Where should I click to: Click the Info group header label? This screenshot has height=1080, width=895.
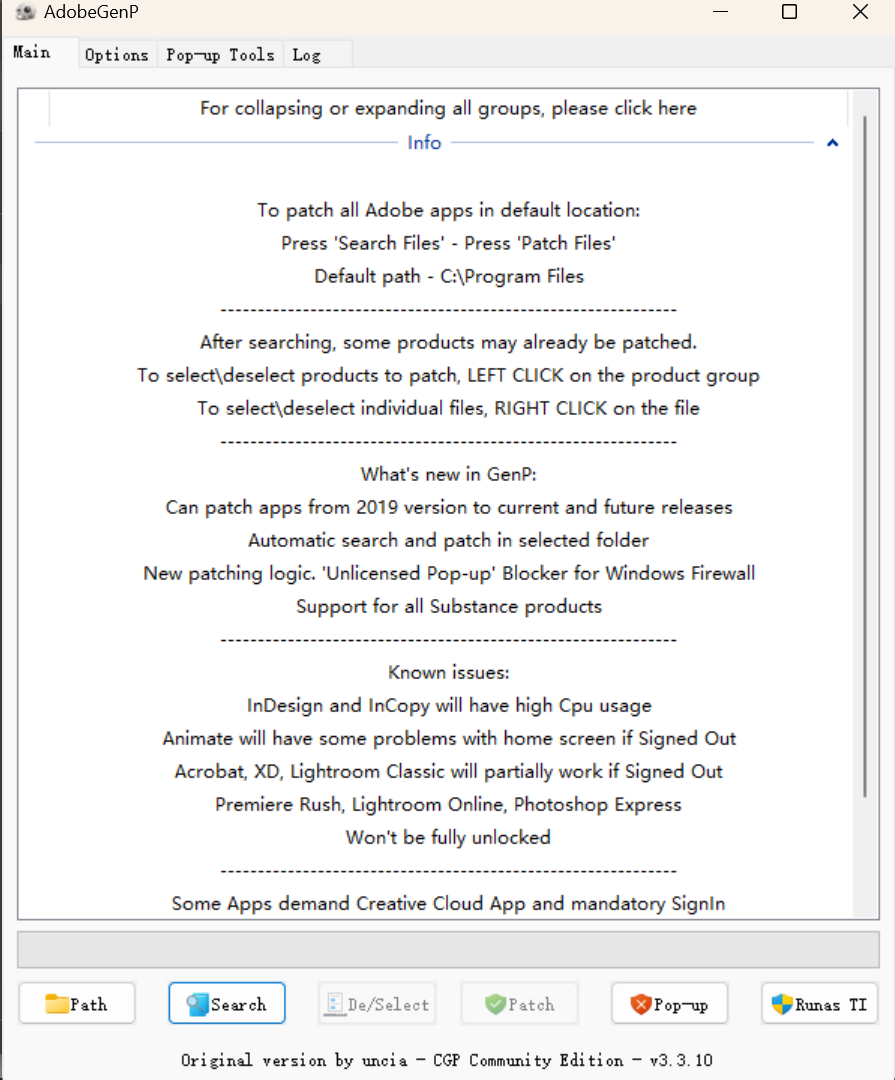(424, 143)
